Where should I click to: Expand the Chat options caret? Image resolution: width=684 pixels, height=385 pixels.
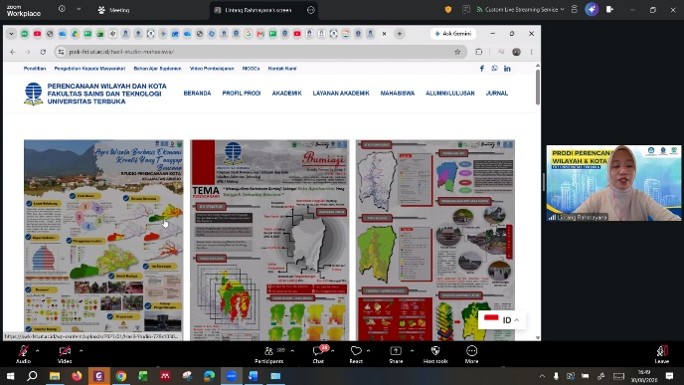tap(332, 350)
